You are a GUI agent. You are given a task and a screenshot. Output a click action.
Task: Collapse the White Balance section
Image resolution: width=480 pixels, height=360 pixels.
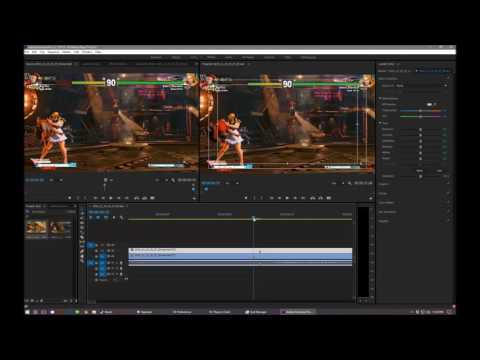coord(380,99)
